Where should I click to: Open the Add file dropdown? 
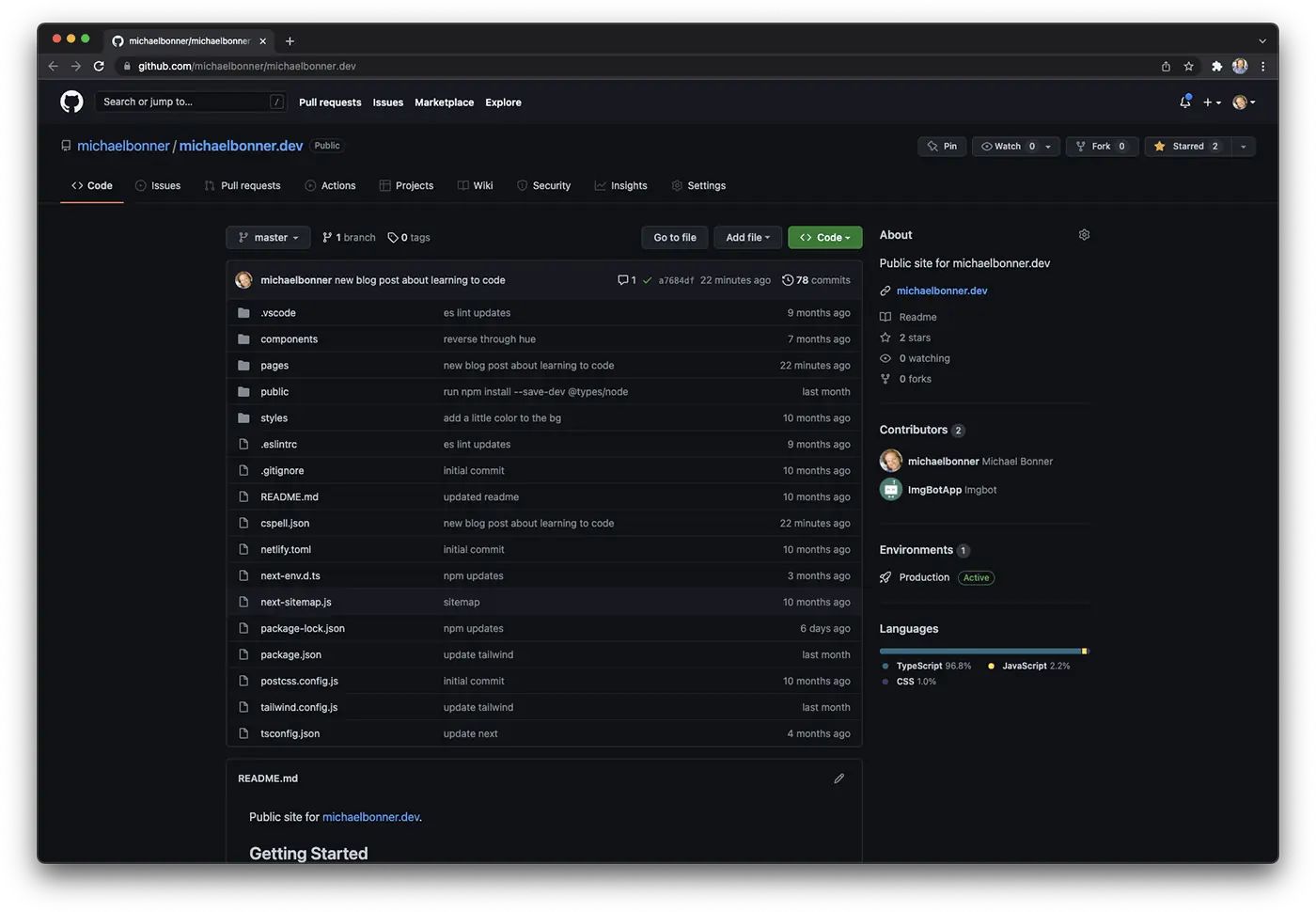(x=746, y=237)
